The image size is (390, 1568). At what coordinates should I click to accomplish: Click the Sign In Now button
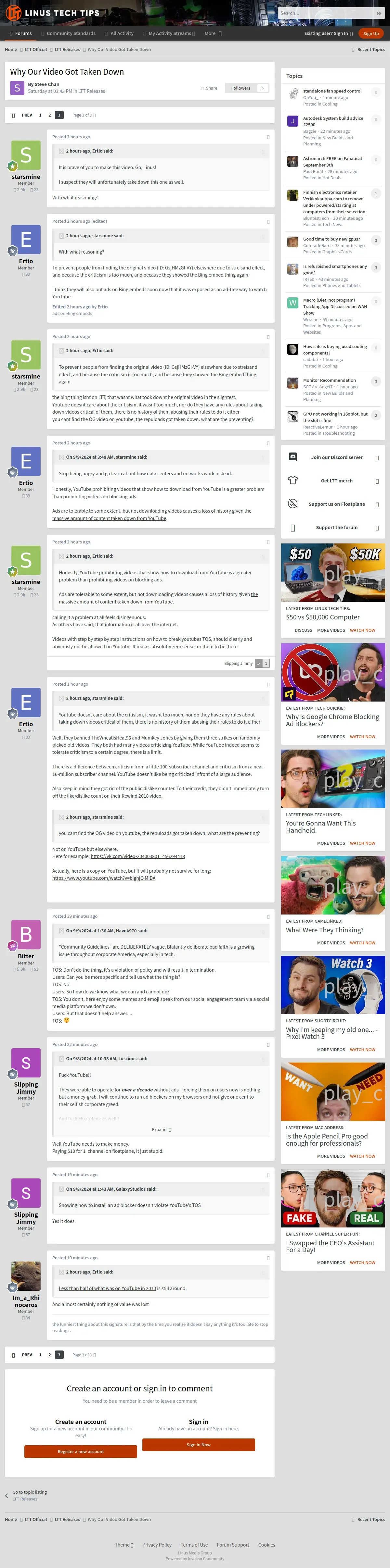(x=199, y=1444)
